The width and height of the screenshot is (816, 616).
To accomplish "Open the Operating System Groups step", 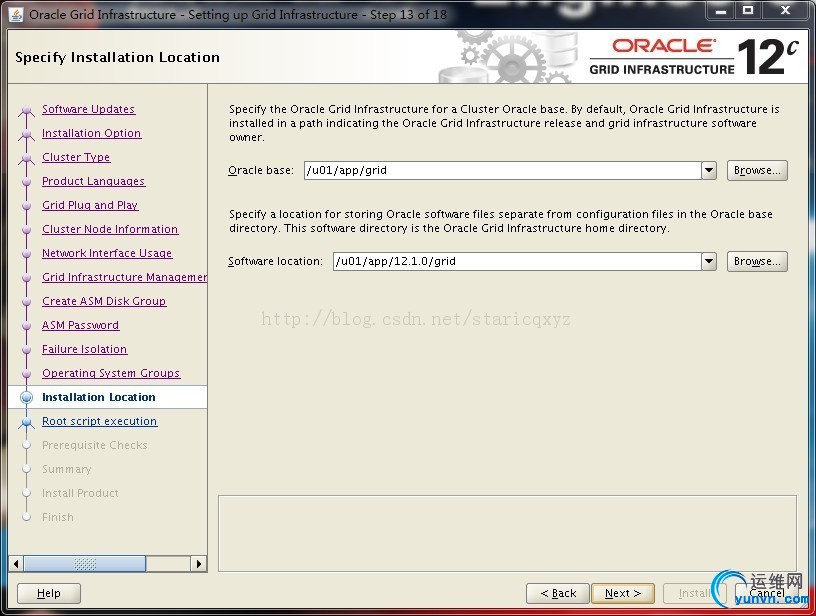I will click(x=111, y=373).
